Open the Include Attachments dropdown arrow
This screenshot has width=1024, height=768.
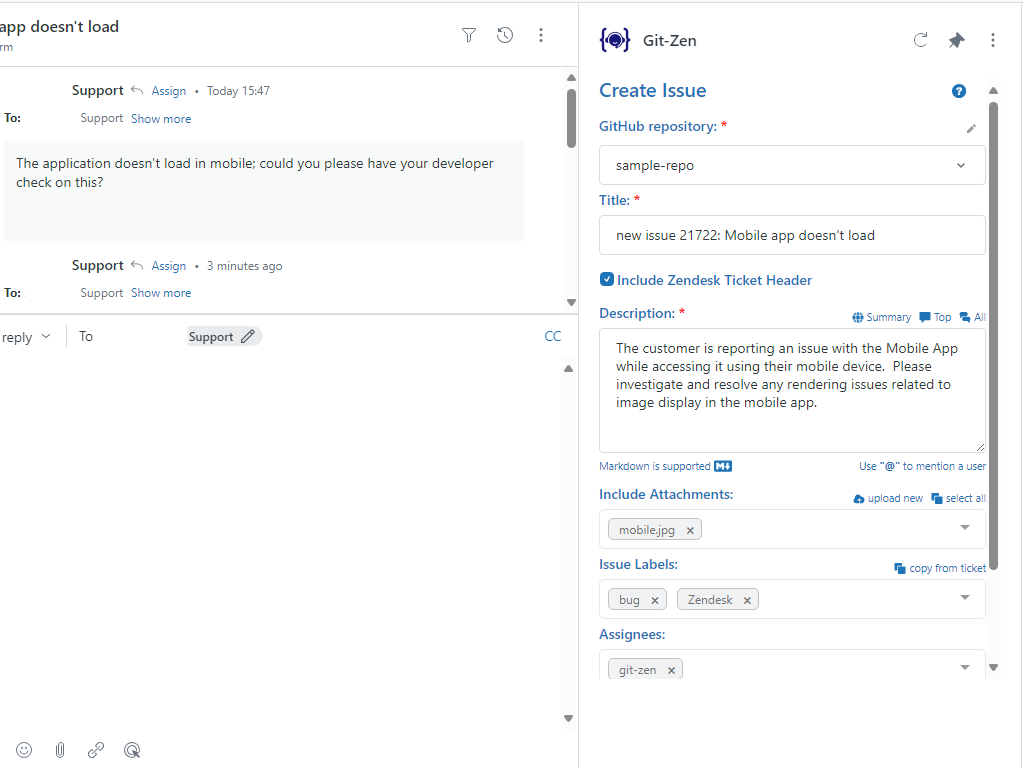click(x=965, y=528)
